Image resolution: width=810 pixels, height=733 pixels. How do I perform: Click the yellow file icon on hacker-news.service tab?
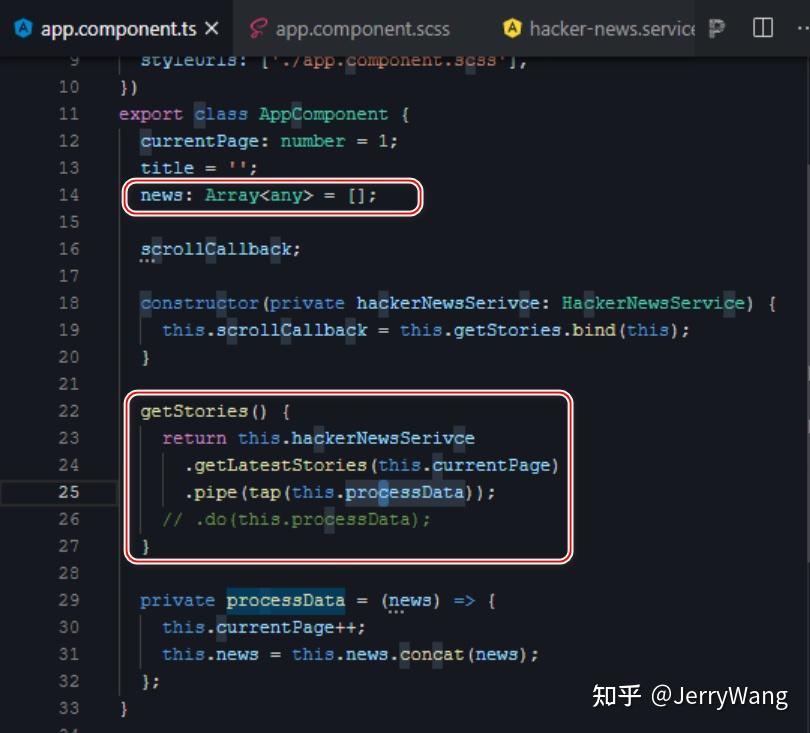[514, 29]
